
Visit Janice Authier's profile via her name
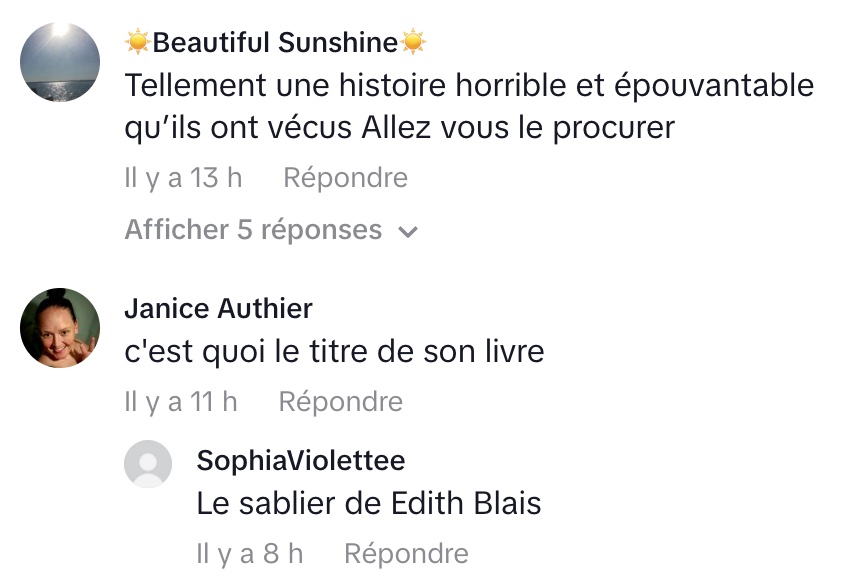tap(218, 308)
